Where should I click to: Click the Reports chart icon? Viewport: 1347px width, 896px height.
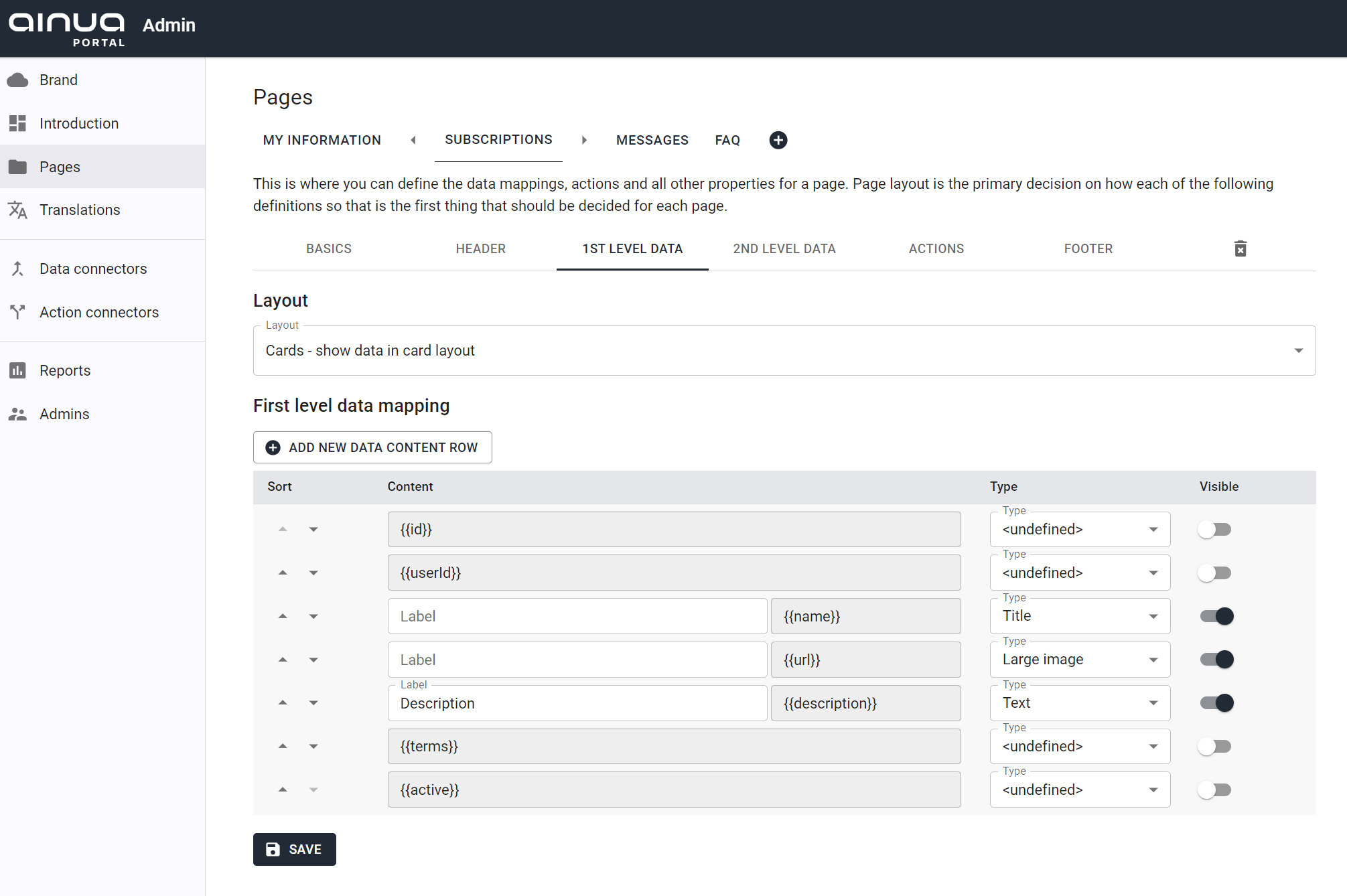coord(17,370)
